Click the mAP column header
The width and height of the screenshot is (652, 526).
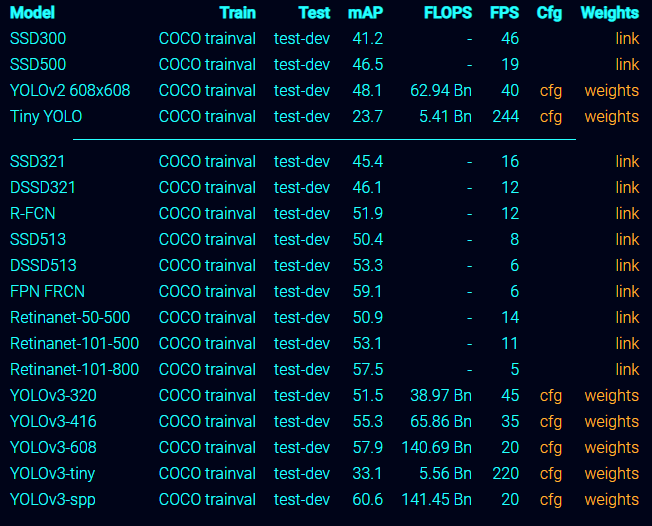point(366,13)
